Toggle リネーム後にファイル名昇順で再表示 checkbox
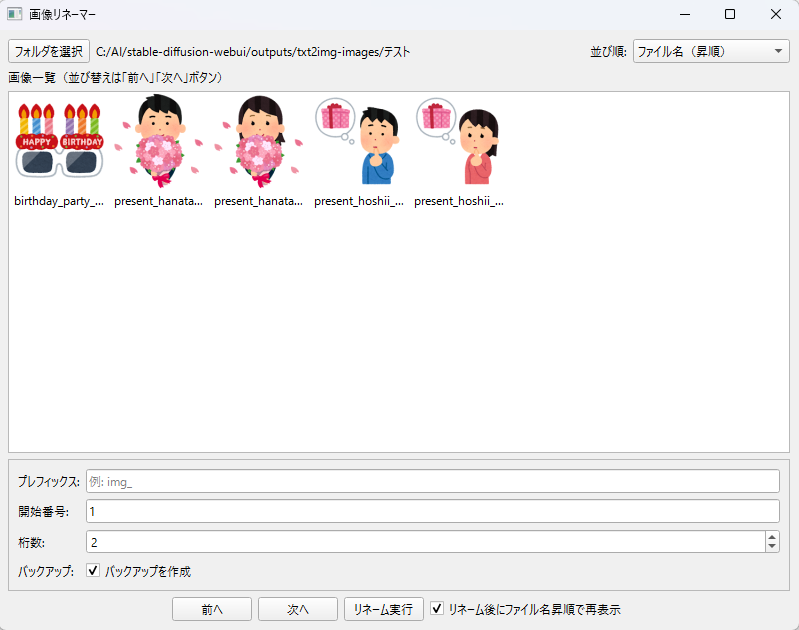The height and width of the screenshot is (630, 799). coord(437,608)
